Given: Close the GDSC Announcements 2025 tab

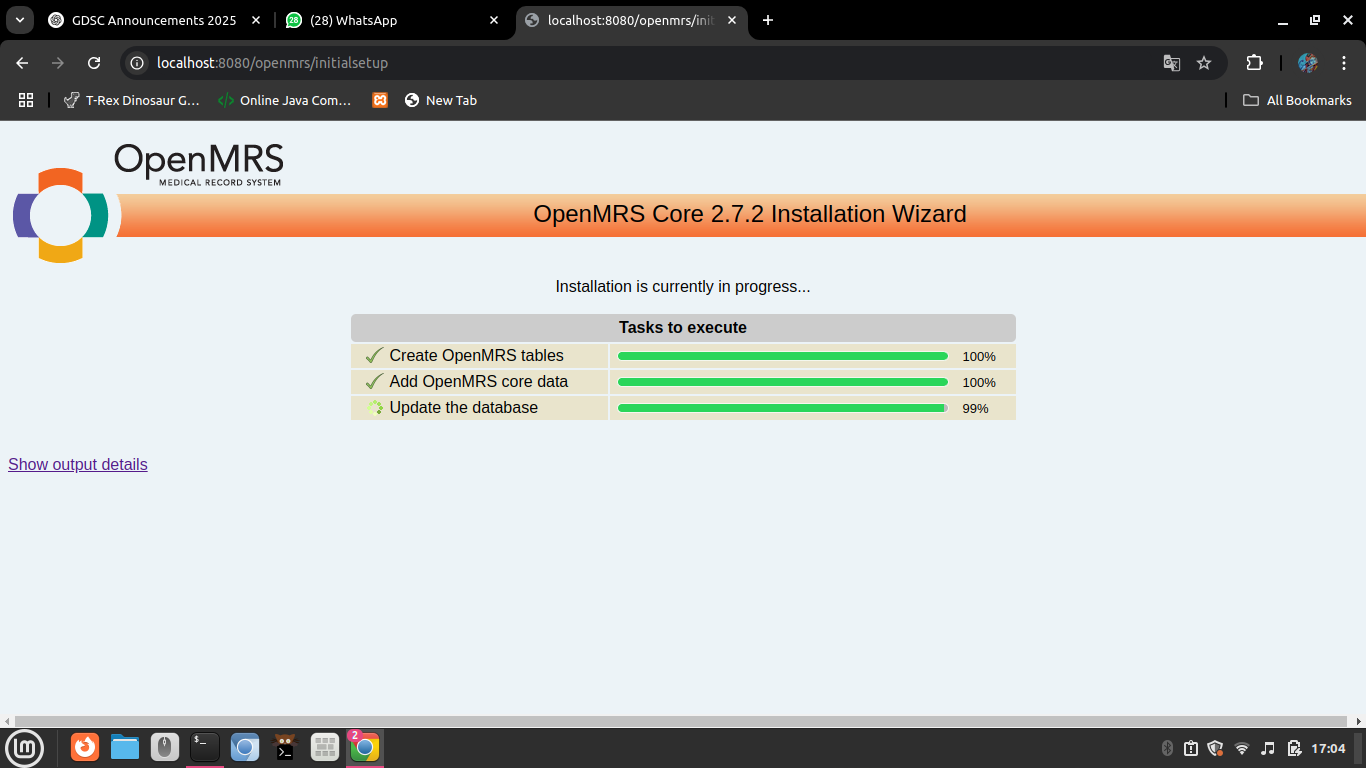Looking at the screenshot, I should pos(256,20).
